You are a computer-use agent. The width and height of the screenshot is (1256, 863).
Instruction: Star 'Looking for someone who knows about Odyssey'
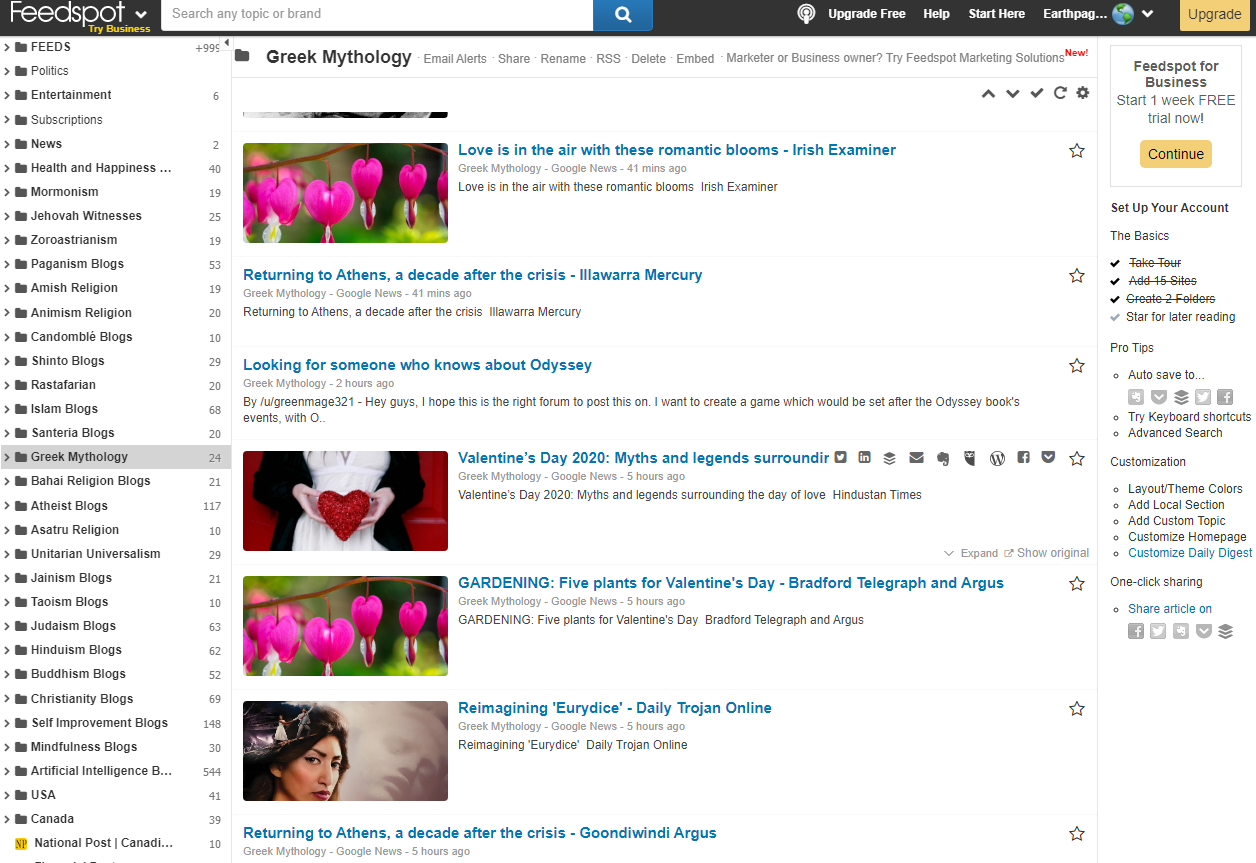(1077, 366)
